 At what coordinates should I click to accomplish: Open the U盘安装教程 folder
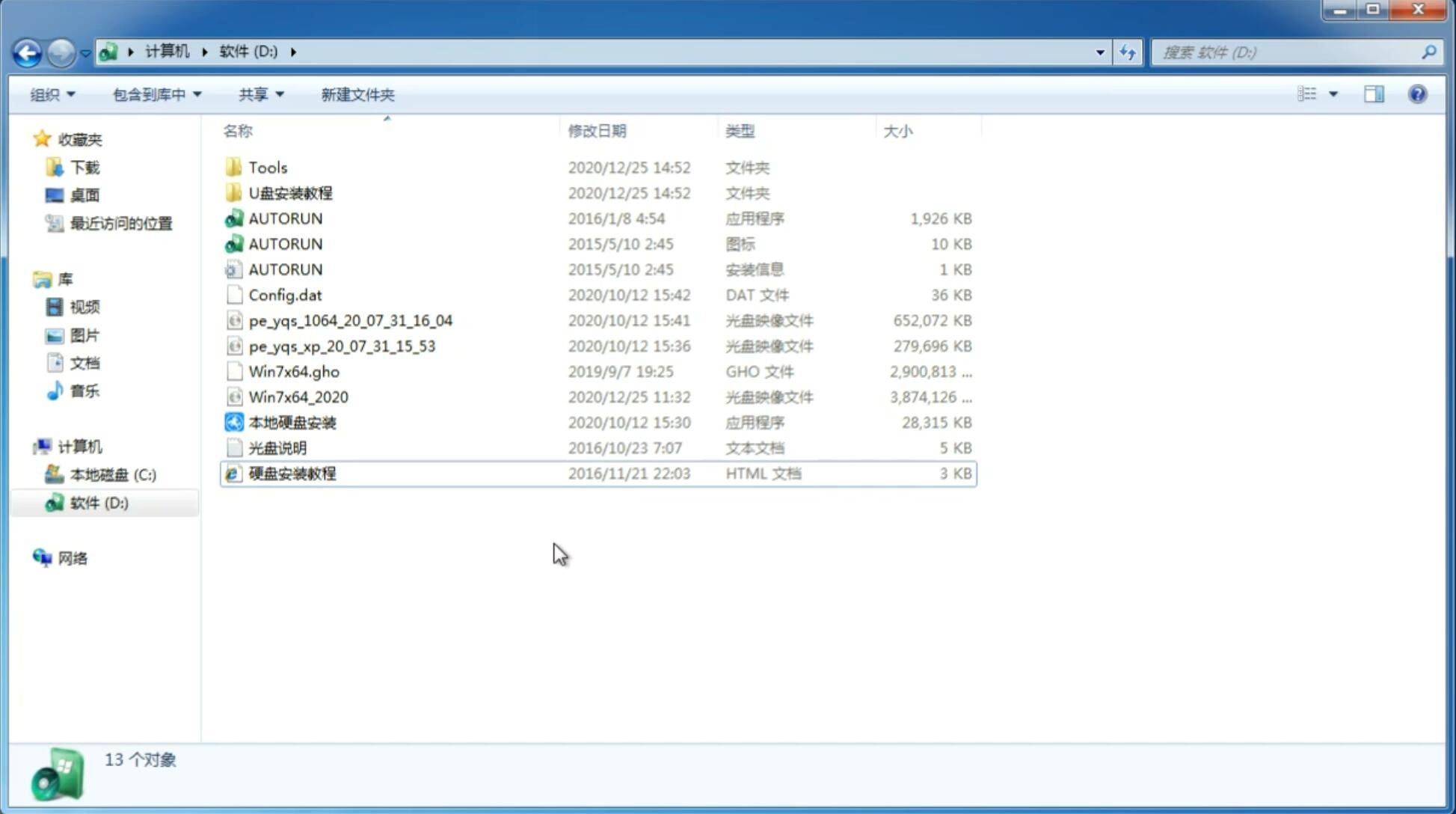click(x=290, y=192)
